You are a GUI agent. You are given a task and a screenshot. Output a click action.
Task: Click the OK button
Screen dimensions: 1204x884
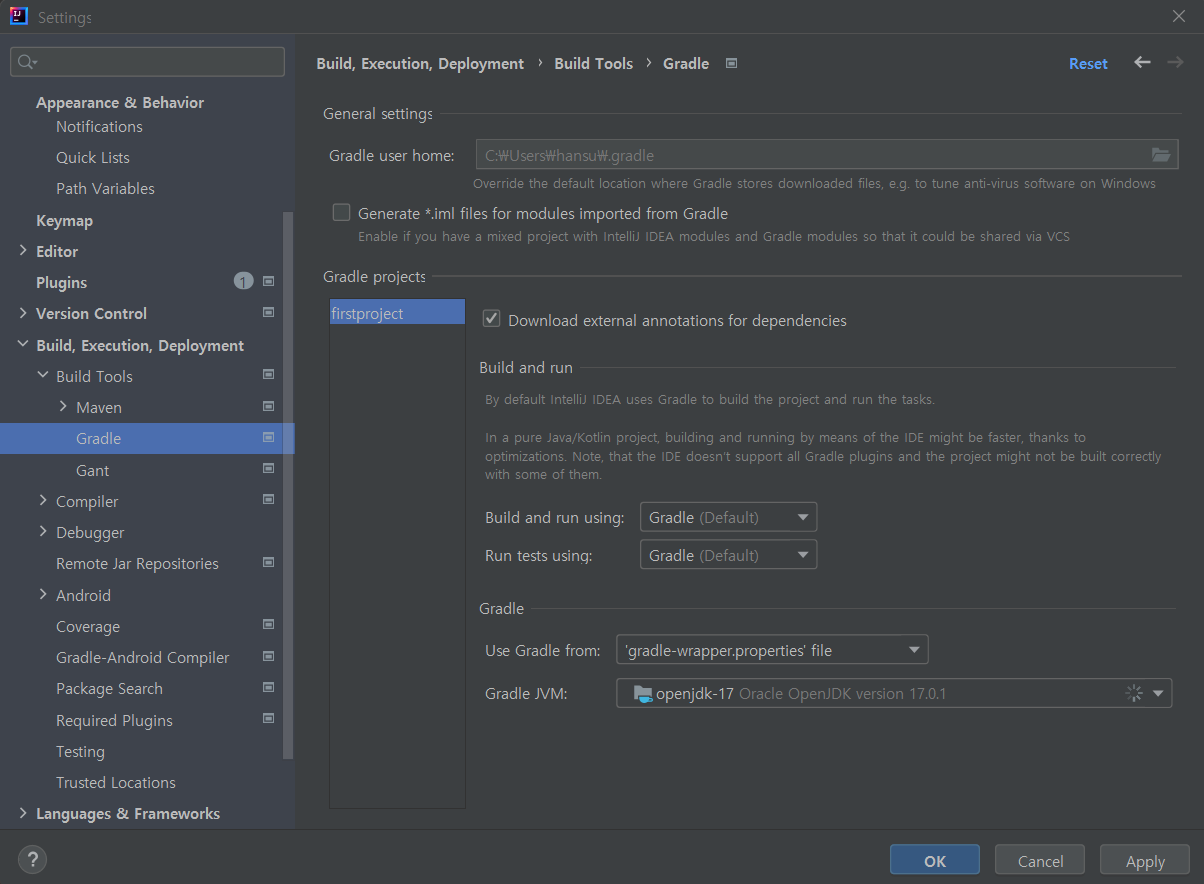pyautogui.click(x=935, y=861)
